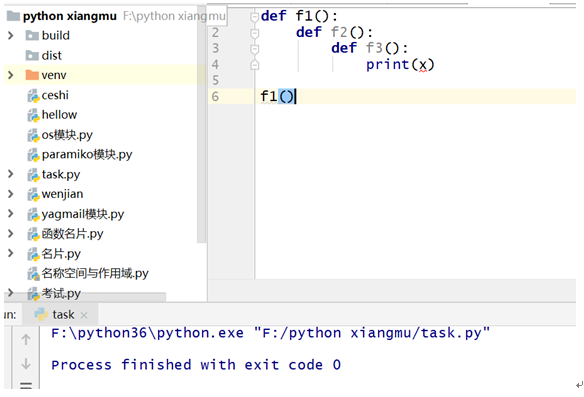Click the ceshi Python file icon

tap(33, 96)
